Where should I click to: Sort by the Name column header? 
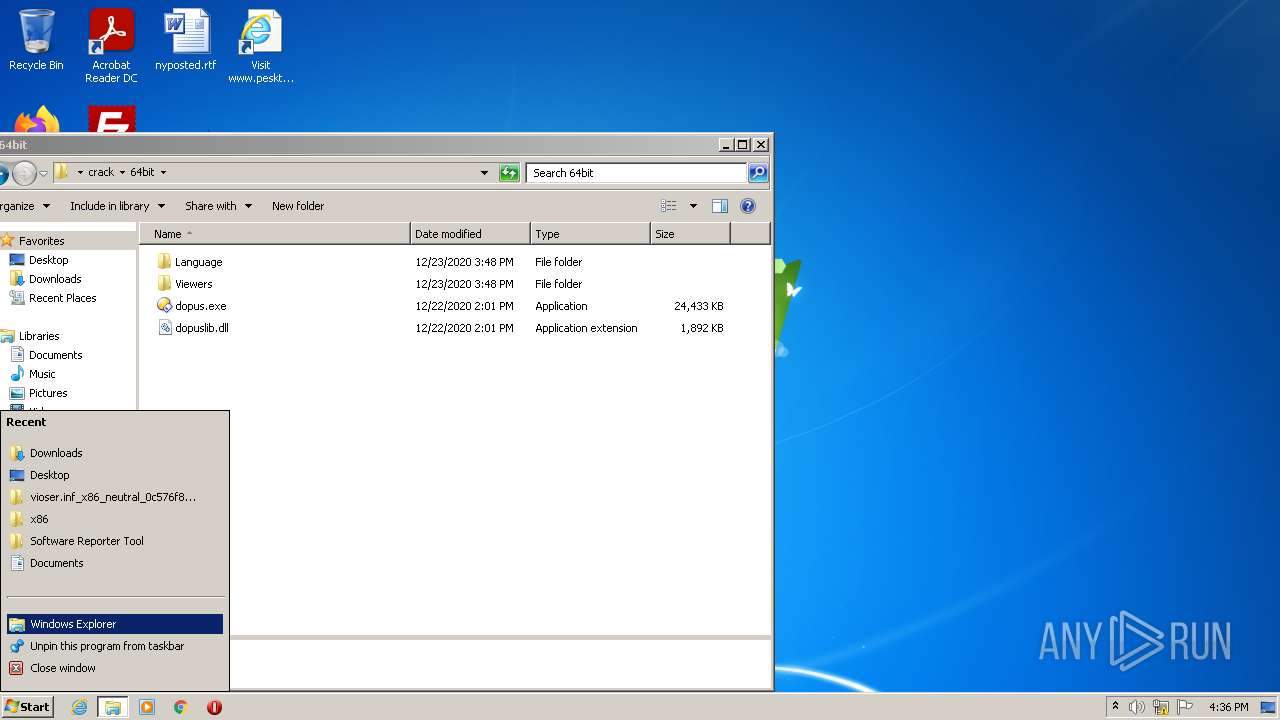tap(275, 234)
